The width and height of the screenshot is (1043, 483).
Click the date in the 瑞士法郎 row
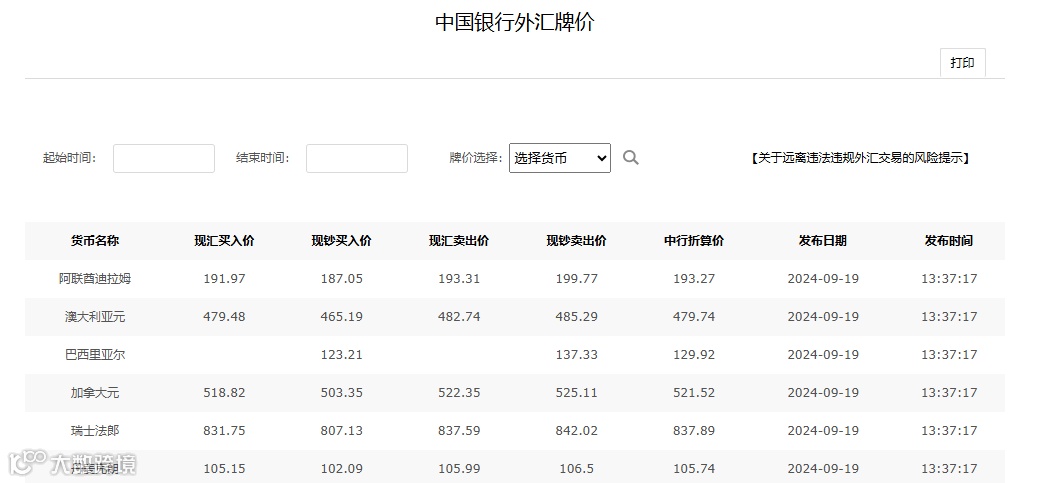[x=823, y=430]
